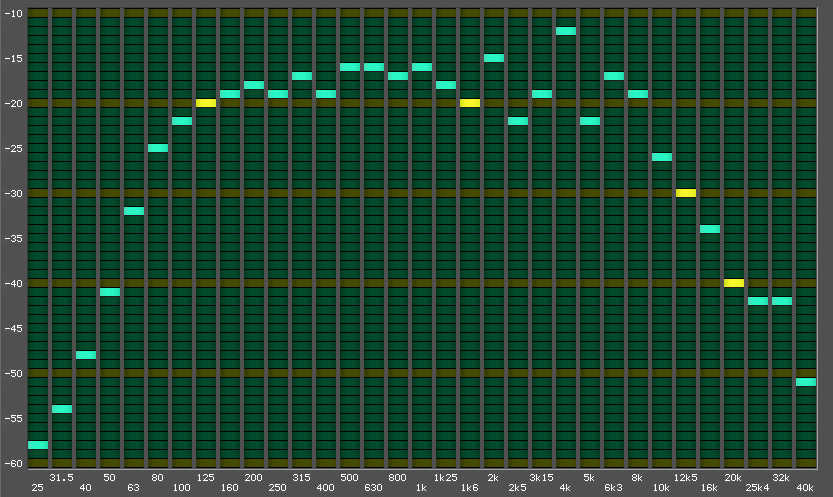Click the 10k band level marker
The height and width of the screenshot is (497, 833).
click(662, 157)
